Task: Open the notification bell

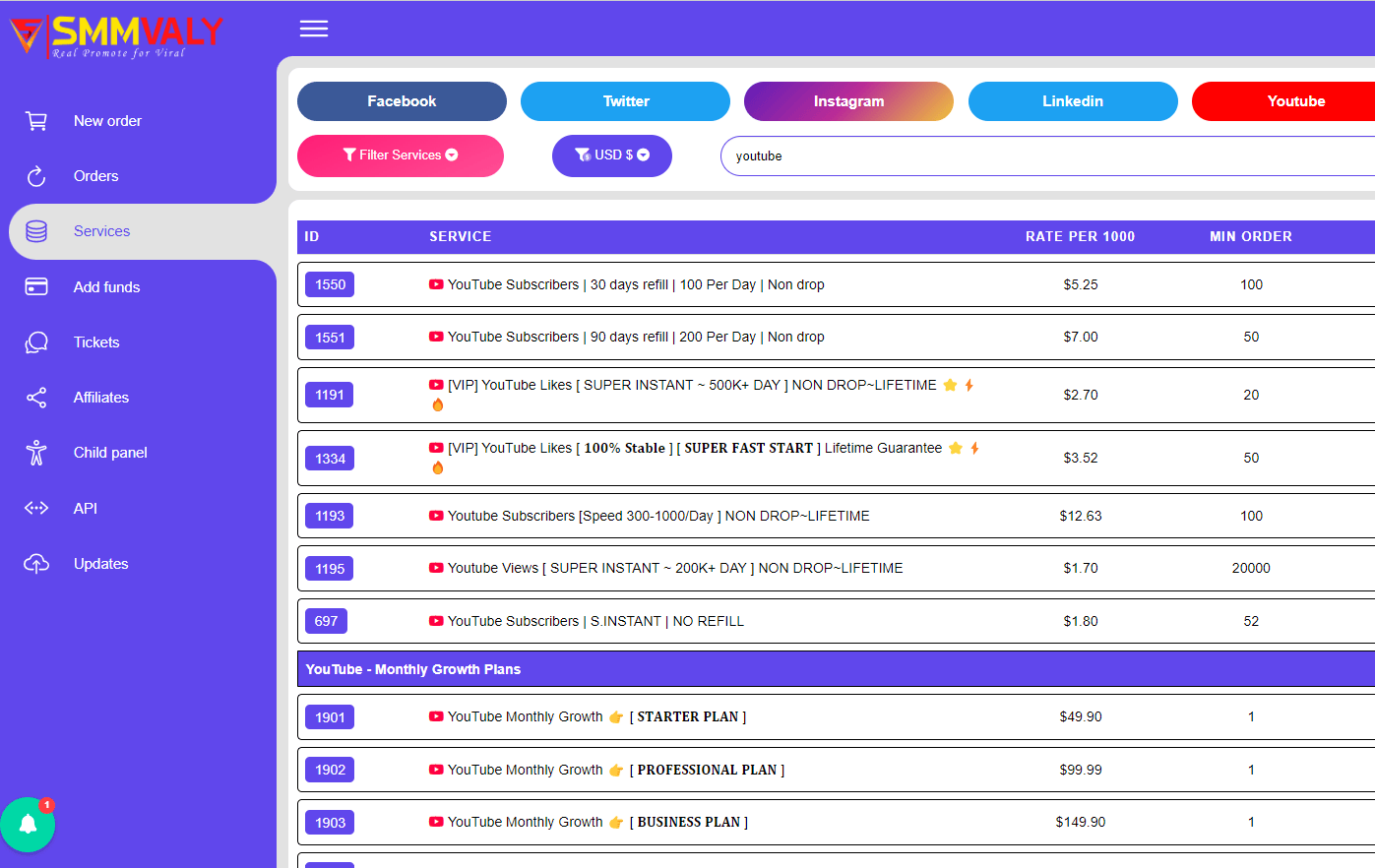Action: coord(28,825)
